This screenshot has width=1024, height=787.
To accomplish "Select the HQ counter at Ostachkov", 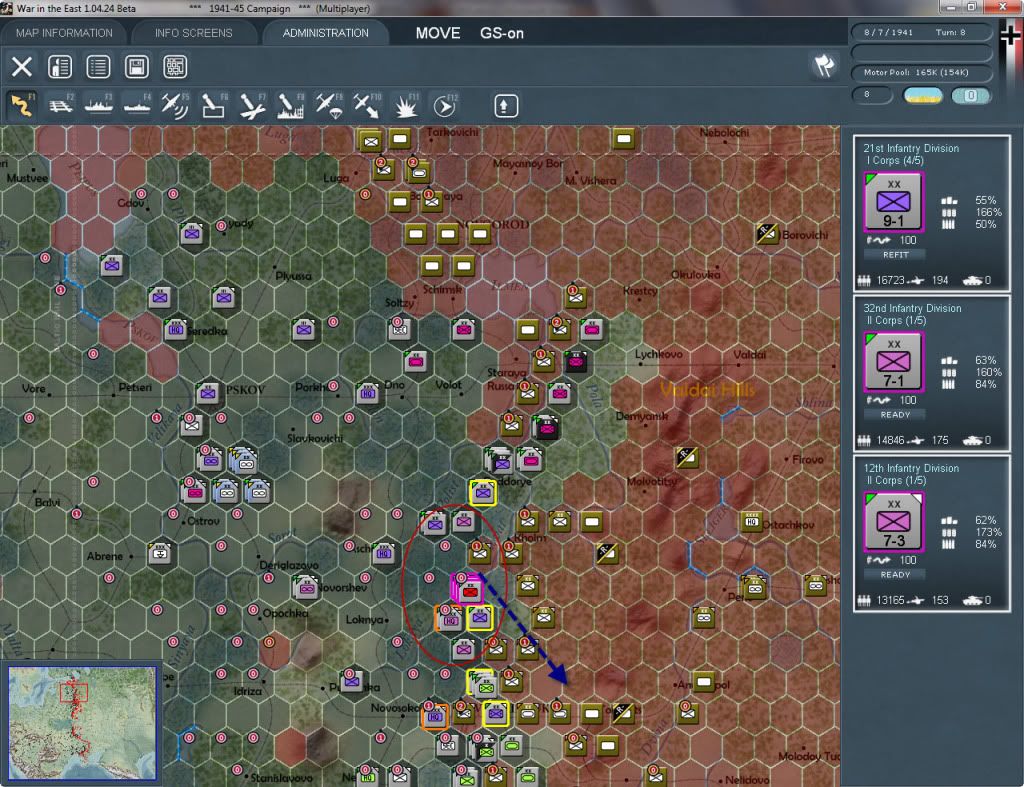I will point(752,521).
